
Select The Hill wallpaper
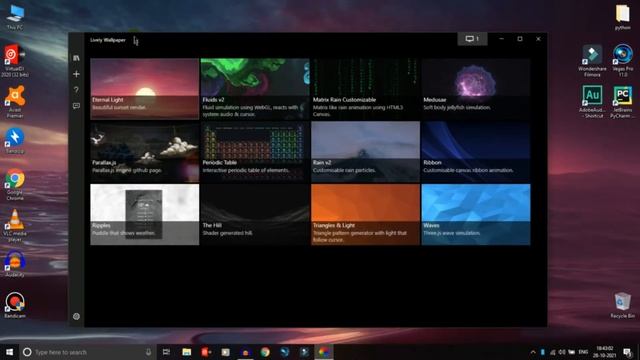pos(255,214)
